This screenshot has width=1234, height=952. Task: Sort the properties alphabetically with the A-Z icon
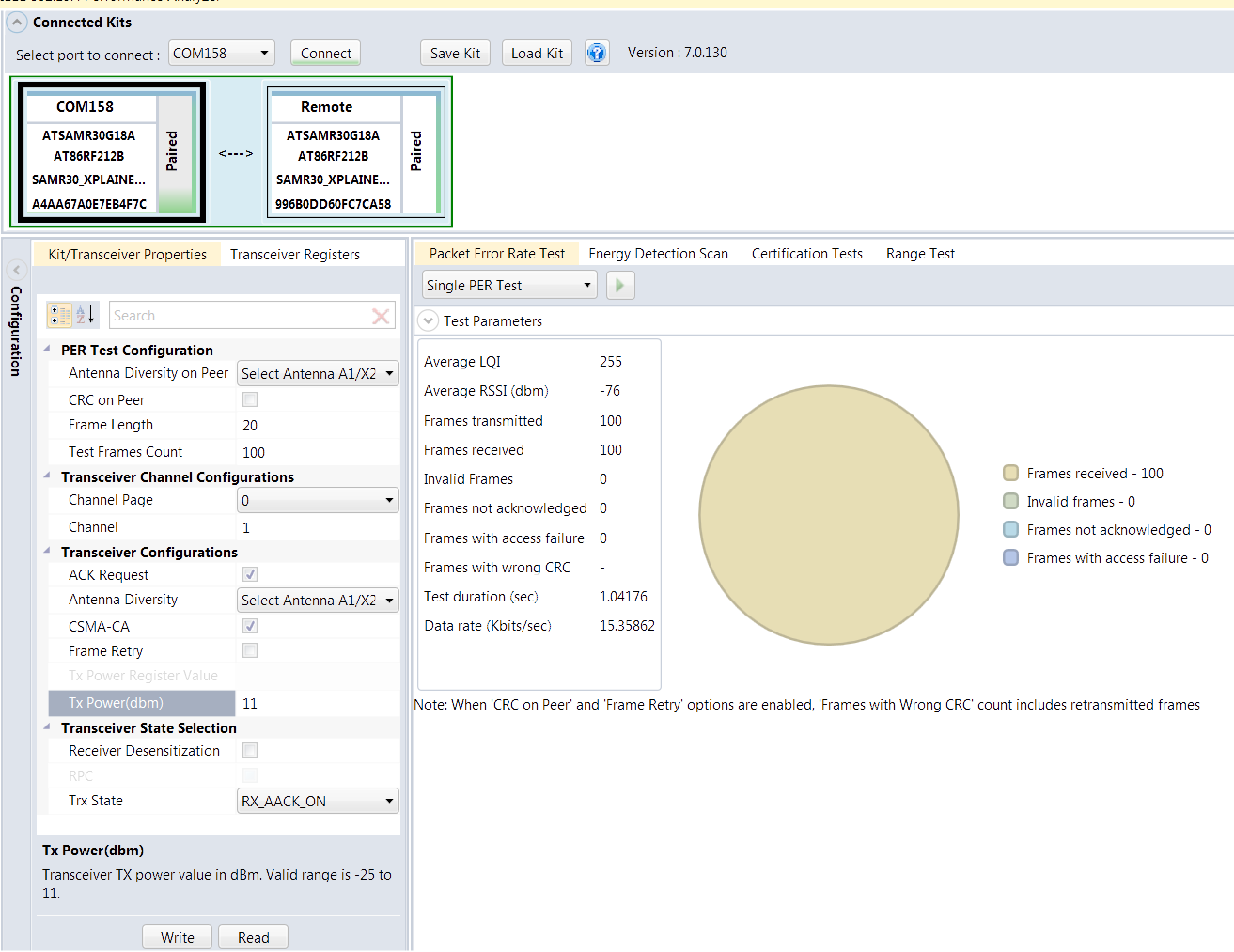coord(85,315)
